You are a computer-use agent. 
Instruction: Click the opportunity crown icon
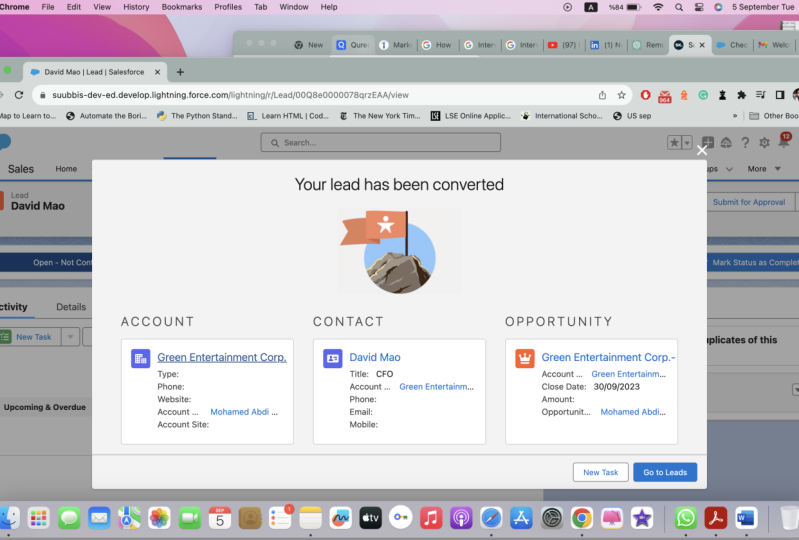coord(525,358)
